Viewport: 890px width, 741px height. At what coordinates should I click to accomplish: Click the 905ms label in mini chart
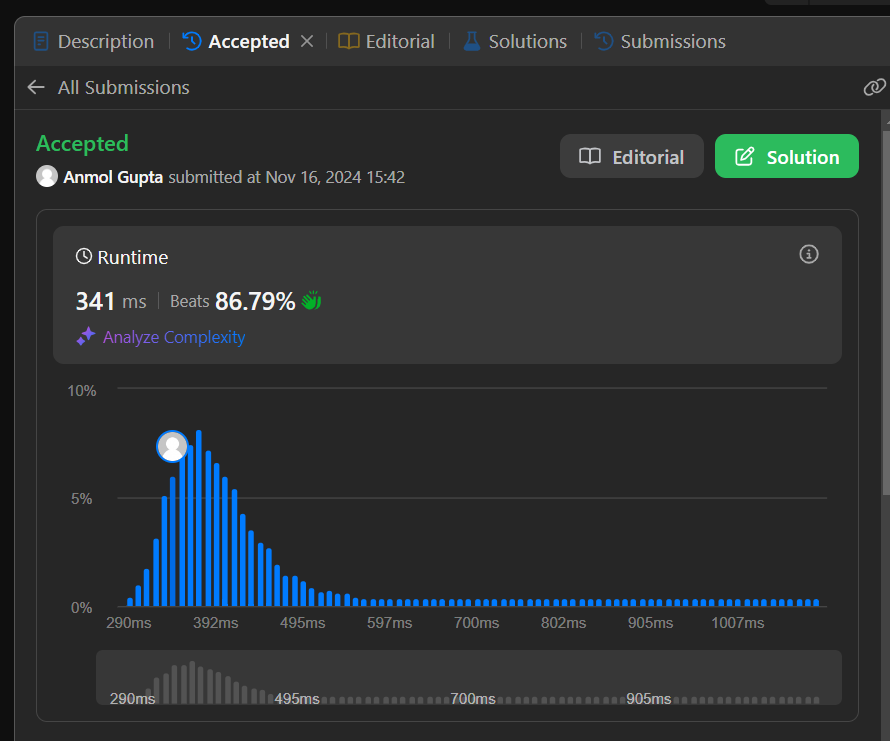click(x=649, y=698)
